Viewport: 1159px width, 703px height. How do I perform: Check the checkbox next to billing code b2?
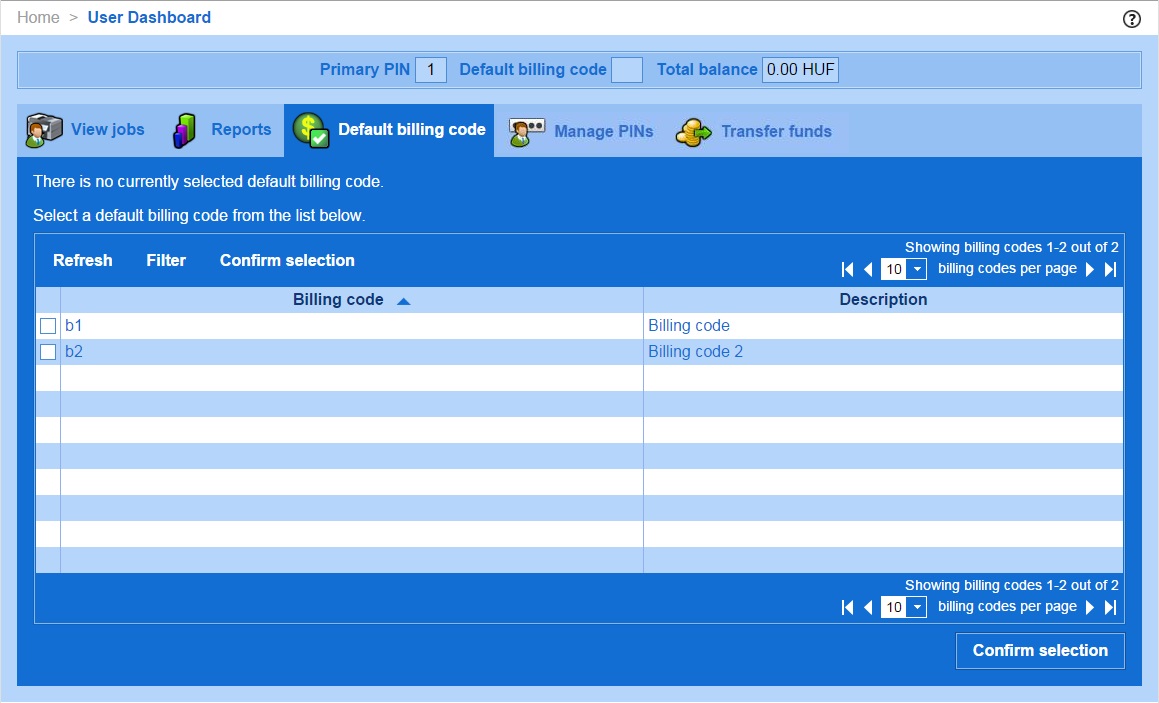(x=46, y=351)
